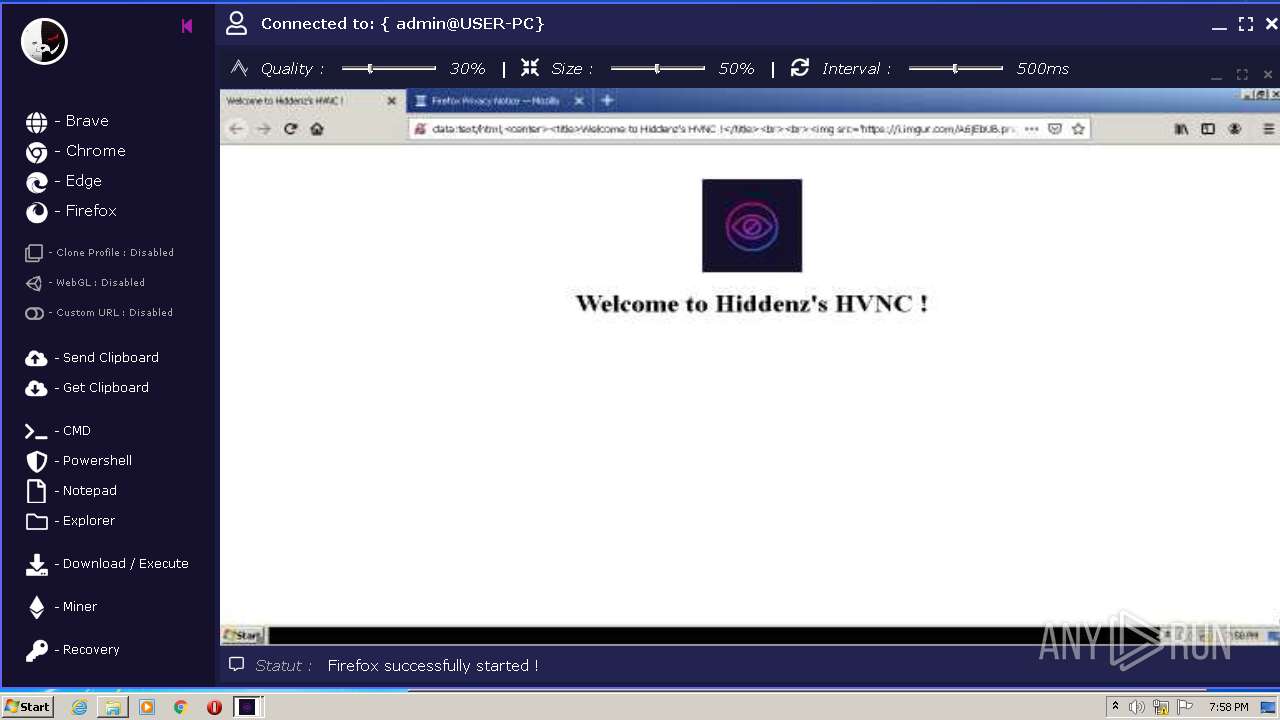This screenshot has height=720, width=1280.
Task: Close the Welcome to Hiddenz's HVNC tab
Action: coord(392,101)
